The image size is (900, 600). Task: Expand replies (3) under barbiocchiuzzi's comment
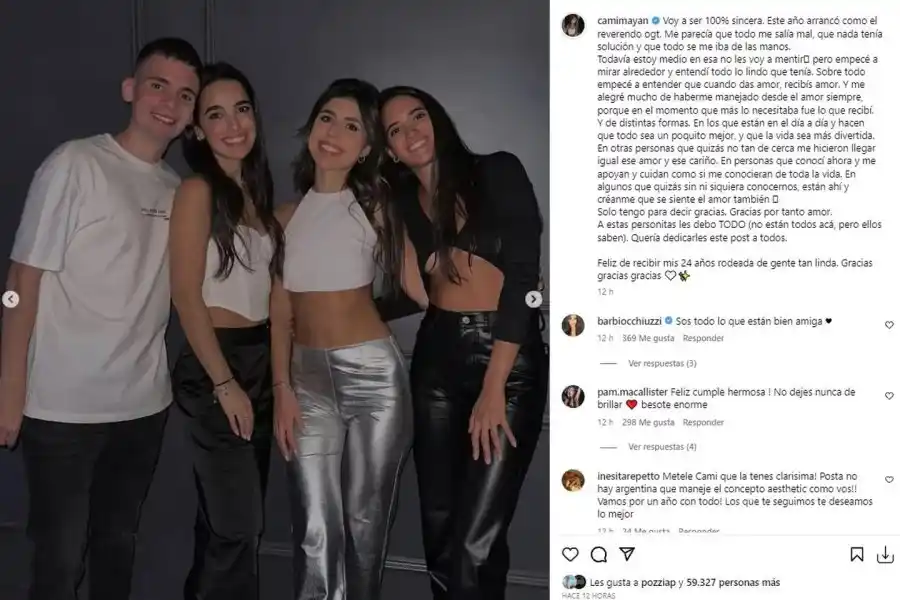tap(662, 363)
